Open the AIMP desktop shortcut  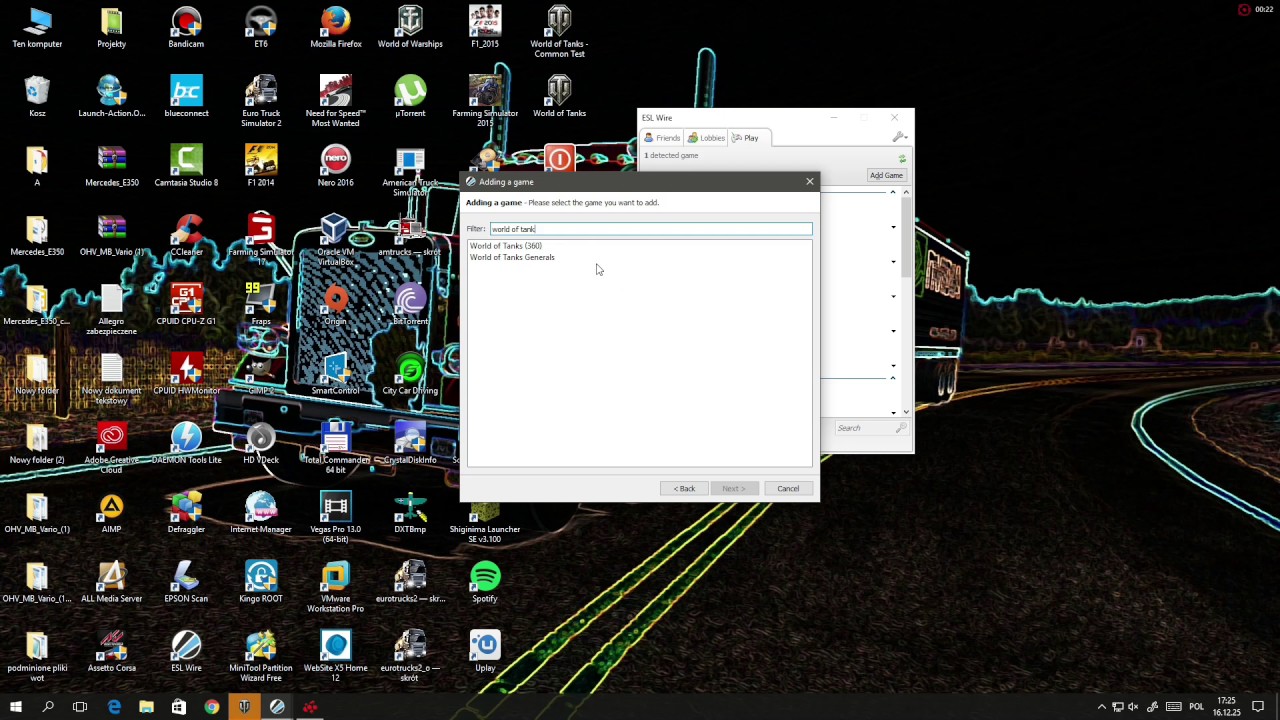click(x=111, y=513)
